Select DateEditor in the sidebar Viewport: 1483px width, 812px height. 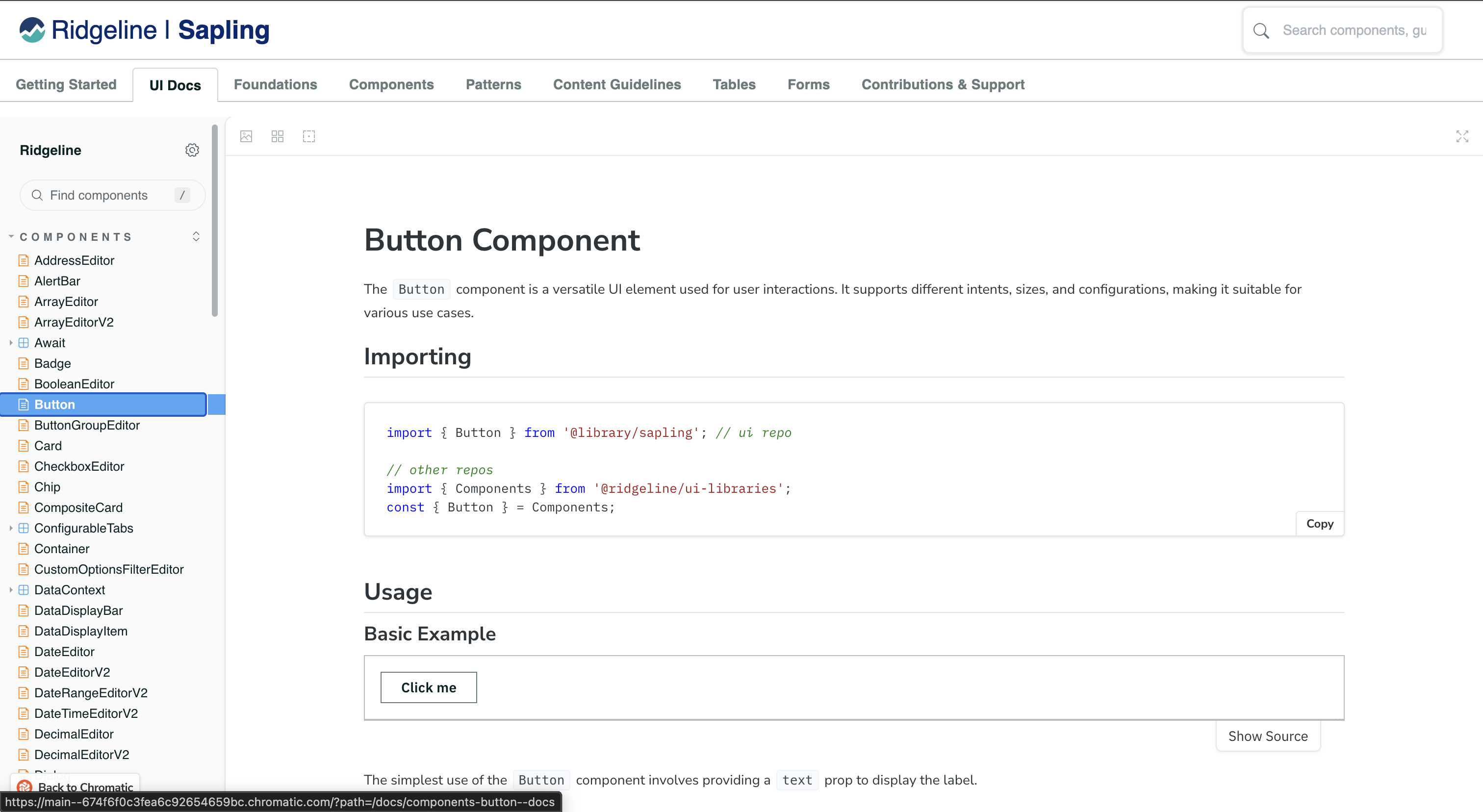(x=64, y=652)
